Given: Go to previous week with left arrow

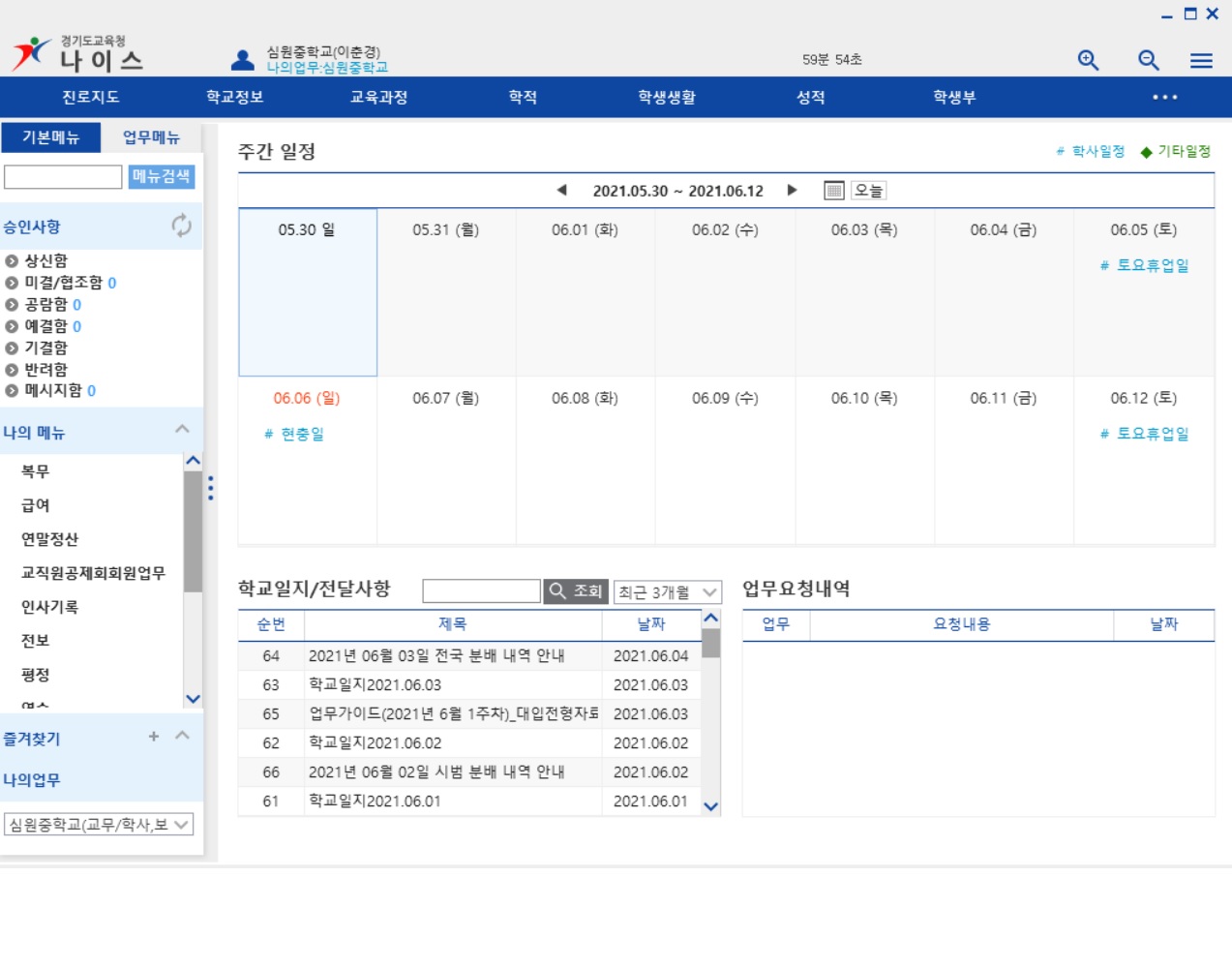Looking at the screenshot, I should coord(561,190).
